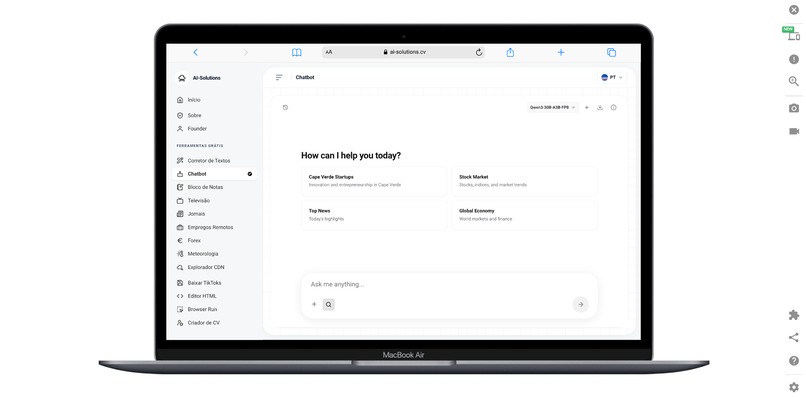Toggle the sidebar with the menu lines icon

279,77
